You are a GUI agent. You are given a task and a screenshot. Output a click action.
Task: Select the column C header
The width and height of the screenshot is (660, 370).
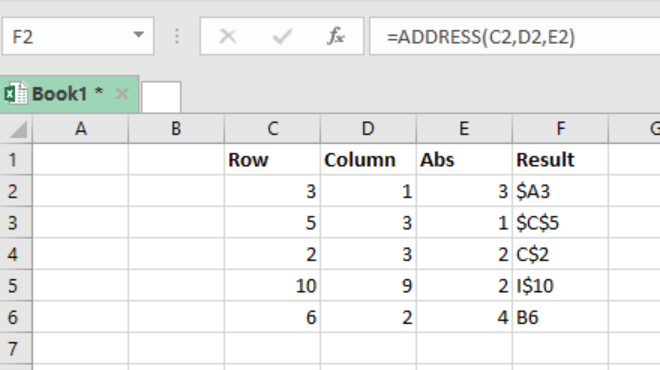(x=272, y=129)
